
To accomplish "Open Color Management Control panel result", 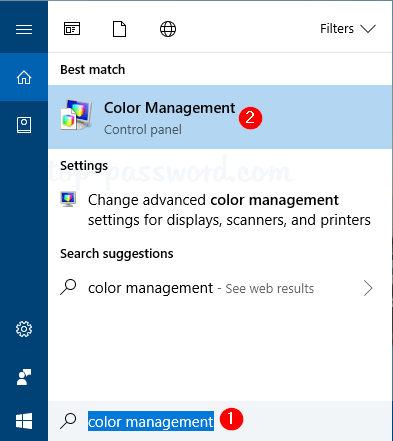I will [x=220, y=117].
